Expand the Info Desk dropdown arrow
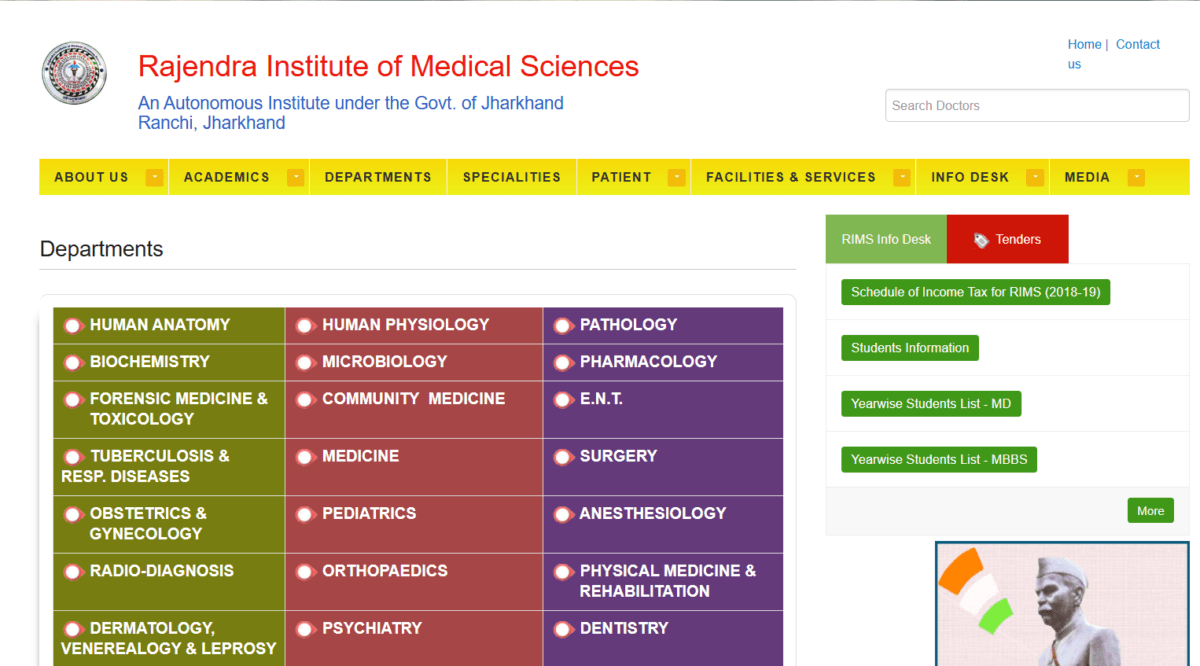Image resolution: width=1200 pixels, height=666 pixels. [1035, 177]
